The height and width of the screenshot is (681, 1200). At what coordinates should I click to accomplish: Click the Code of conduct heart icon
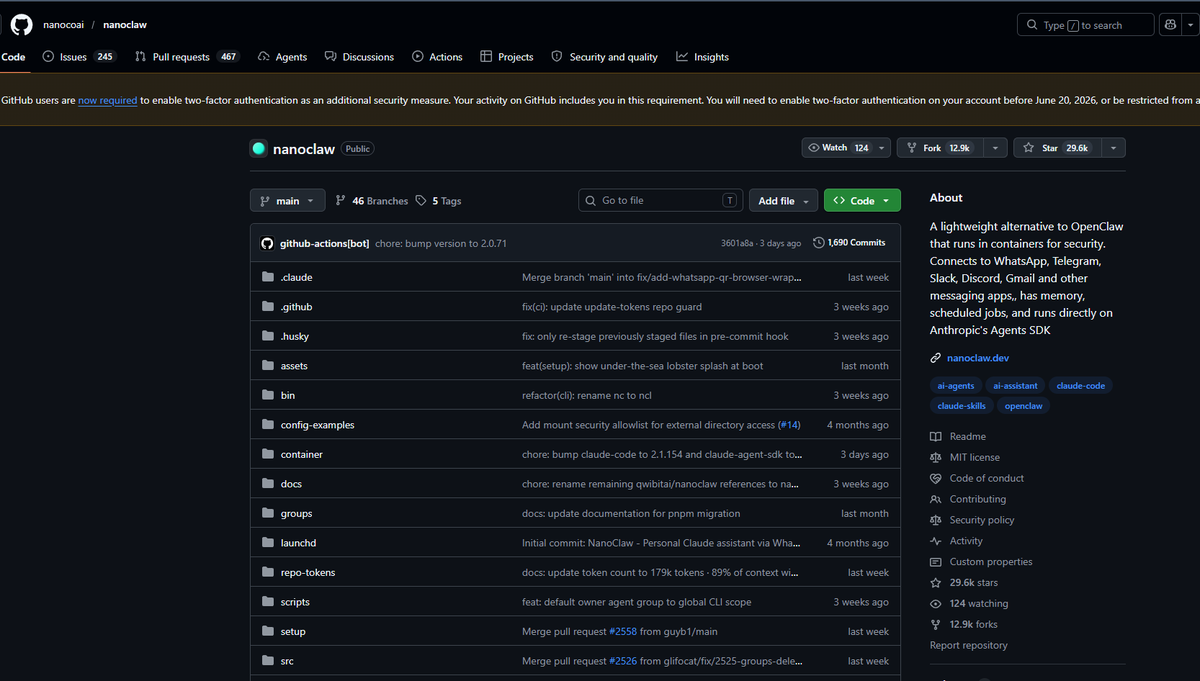936,479
